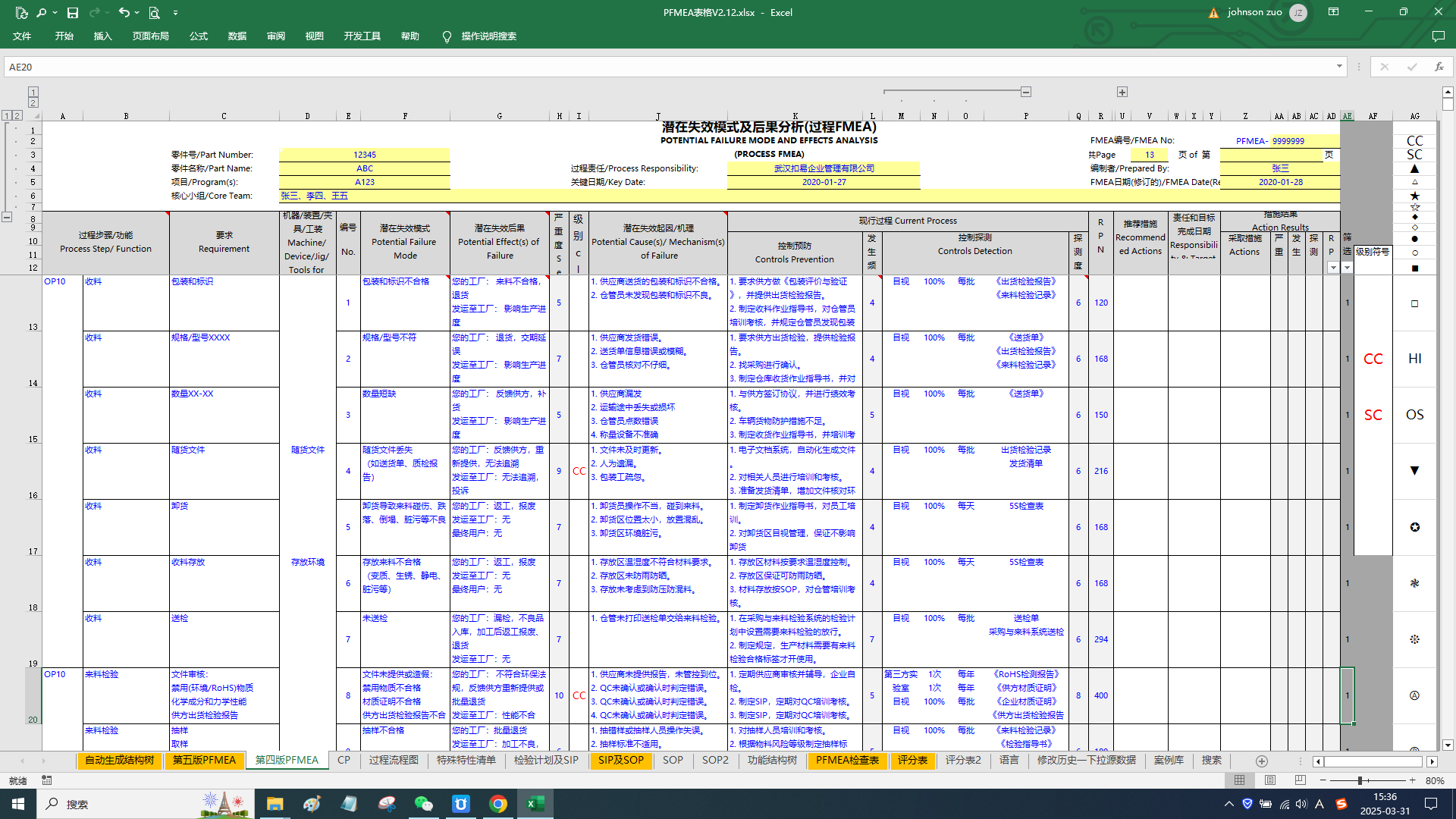Select row outline level 1 button
The image size is (1456, 819).
coord(7,115)
